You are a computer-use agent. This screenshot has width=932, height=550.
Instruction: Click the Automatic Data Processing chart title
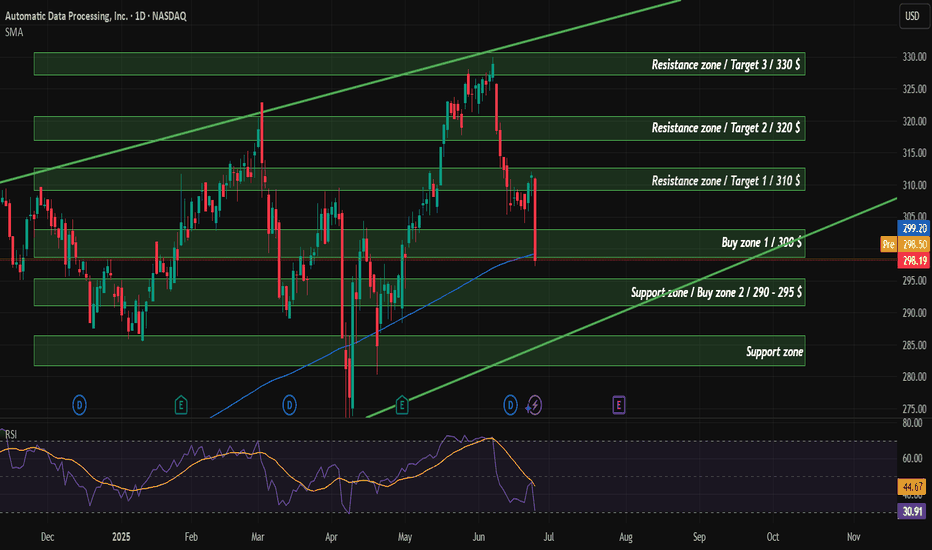[96, 16]
